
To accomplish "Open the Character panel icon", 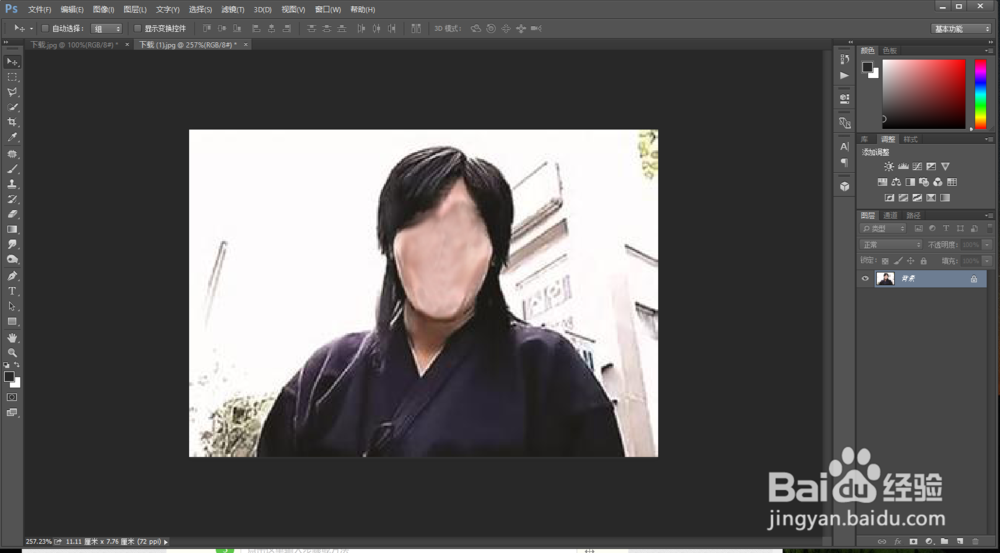I will point(844,147).
